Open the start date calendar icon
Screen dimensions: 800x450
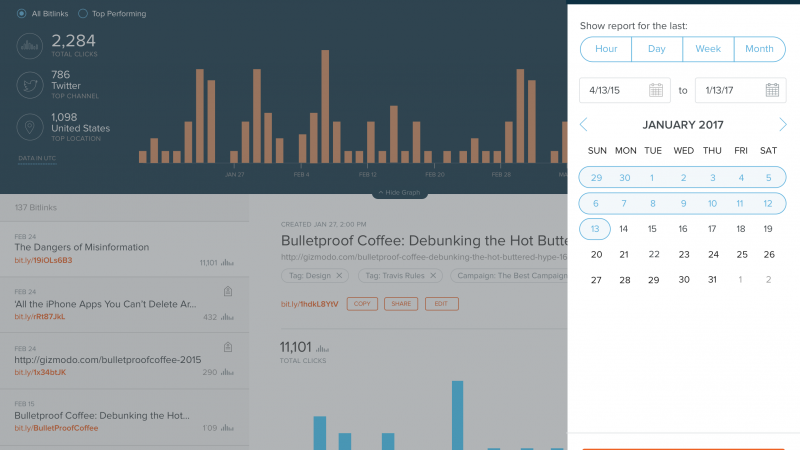click(656, 90)
